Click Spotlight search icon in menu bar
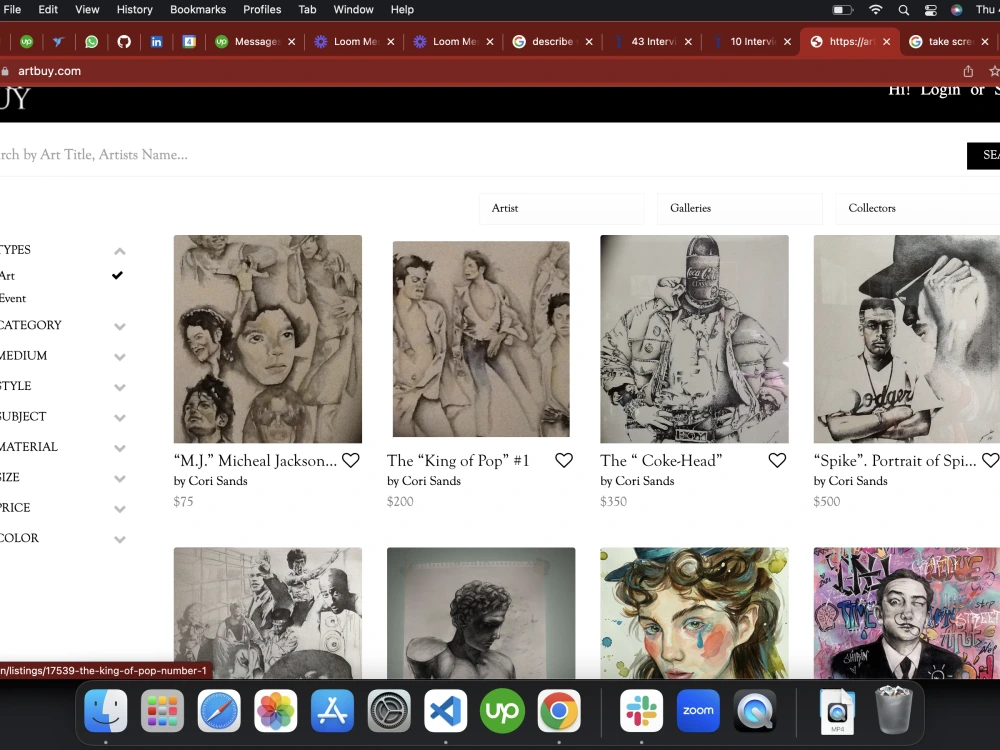 click(x=904, y=10)
